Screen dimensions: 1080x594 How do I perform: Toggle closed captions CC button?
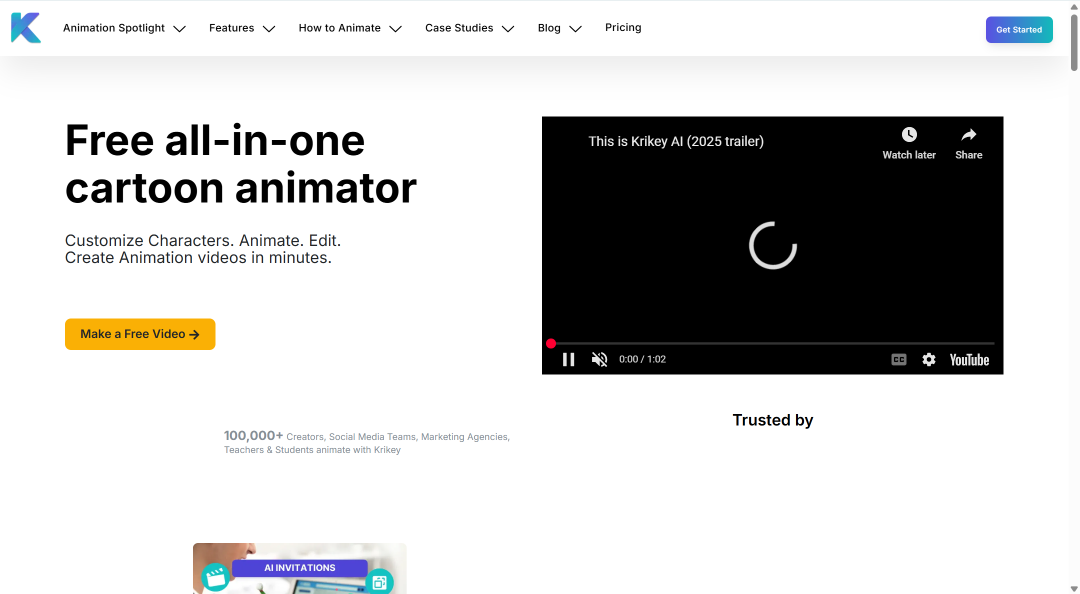click(x=899, y=360)
